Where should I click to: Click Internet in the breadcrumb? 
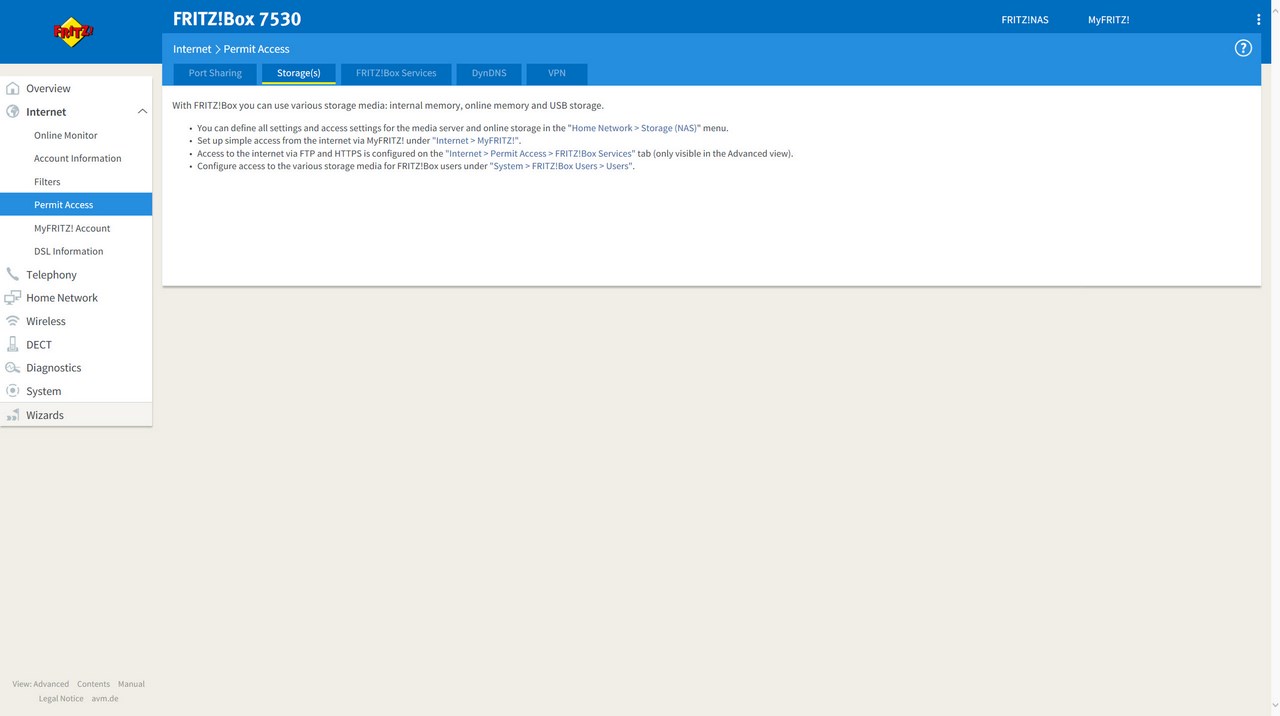192,49
